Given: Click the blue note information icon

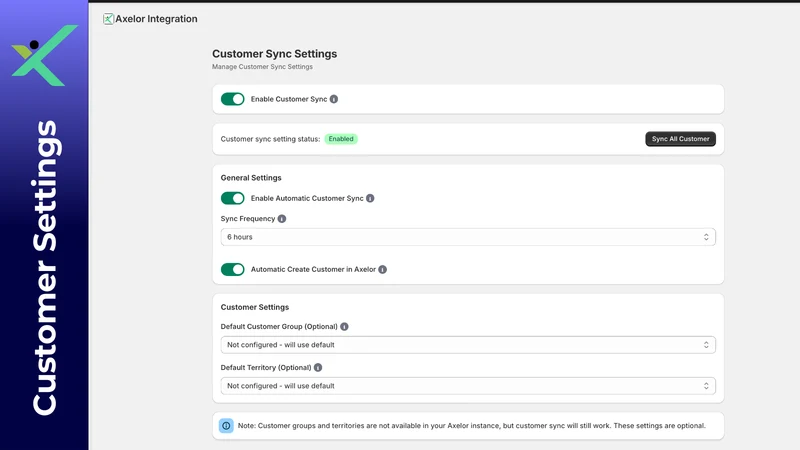Looking at the screenshot, I should (226, 426).
